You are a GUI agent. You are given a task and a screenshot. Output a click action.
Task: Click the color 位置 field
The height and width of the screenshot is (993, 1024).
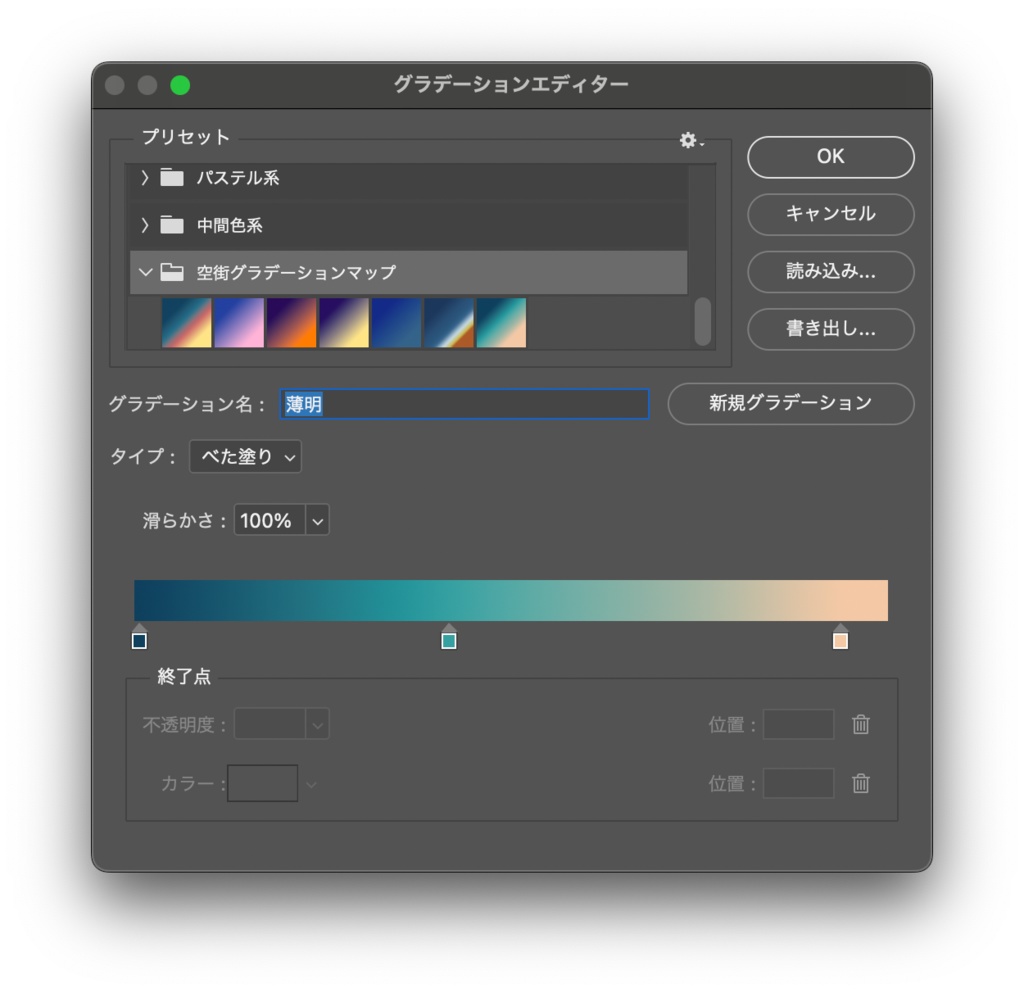pyautogui.click(x=799, y=783)
